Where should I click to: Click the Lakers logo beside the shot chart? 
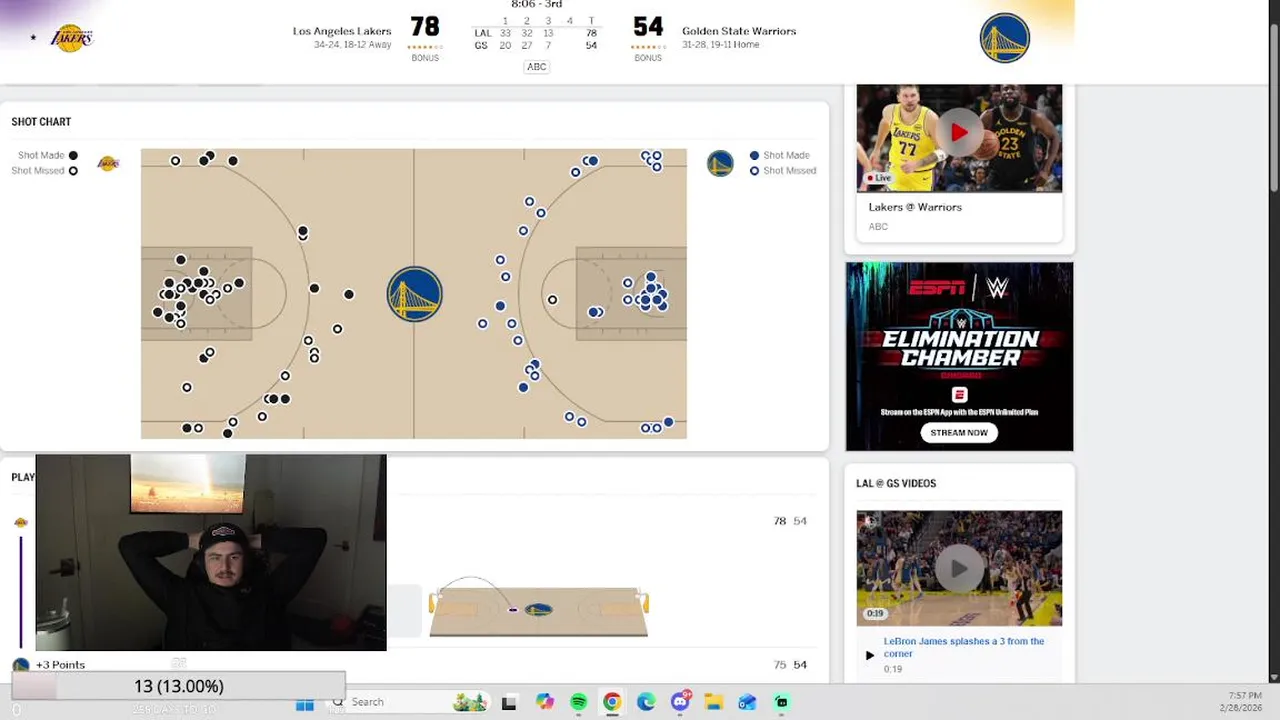[108, 163]
